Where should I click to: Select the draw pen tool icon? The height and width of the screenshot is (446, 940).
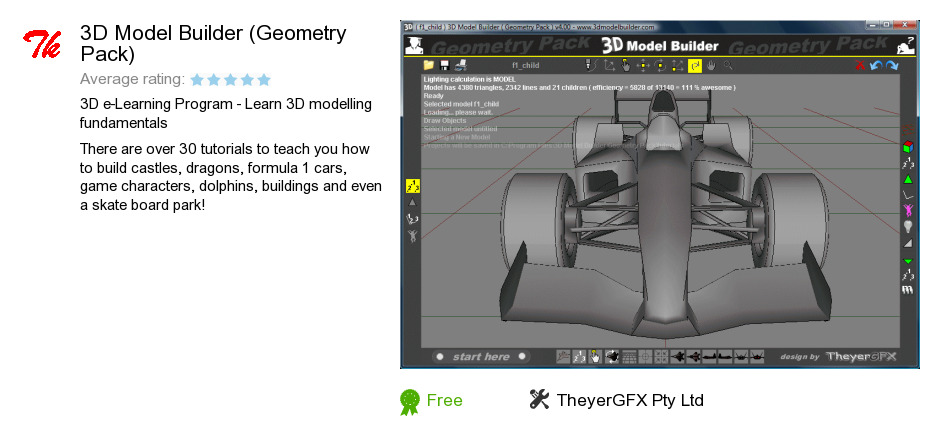tap(592, 65)
